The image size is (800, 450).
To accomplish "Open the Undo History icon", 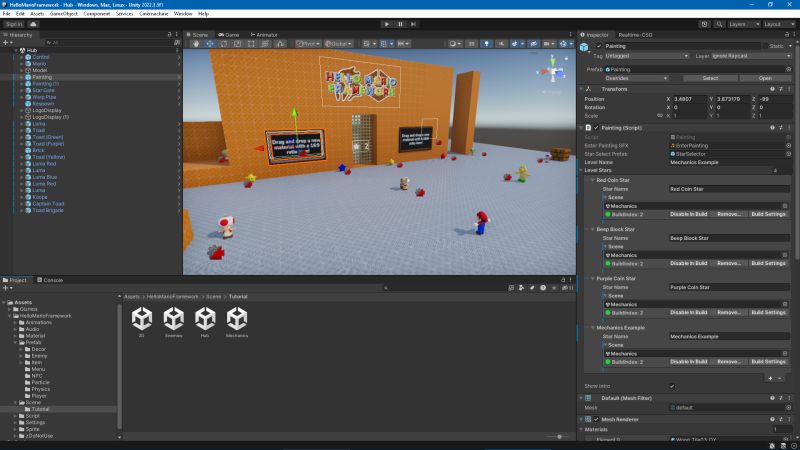I will [x=704, y=24].
